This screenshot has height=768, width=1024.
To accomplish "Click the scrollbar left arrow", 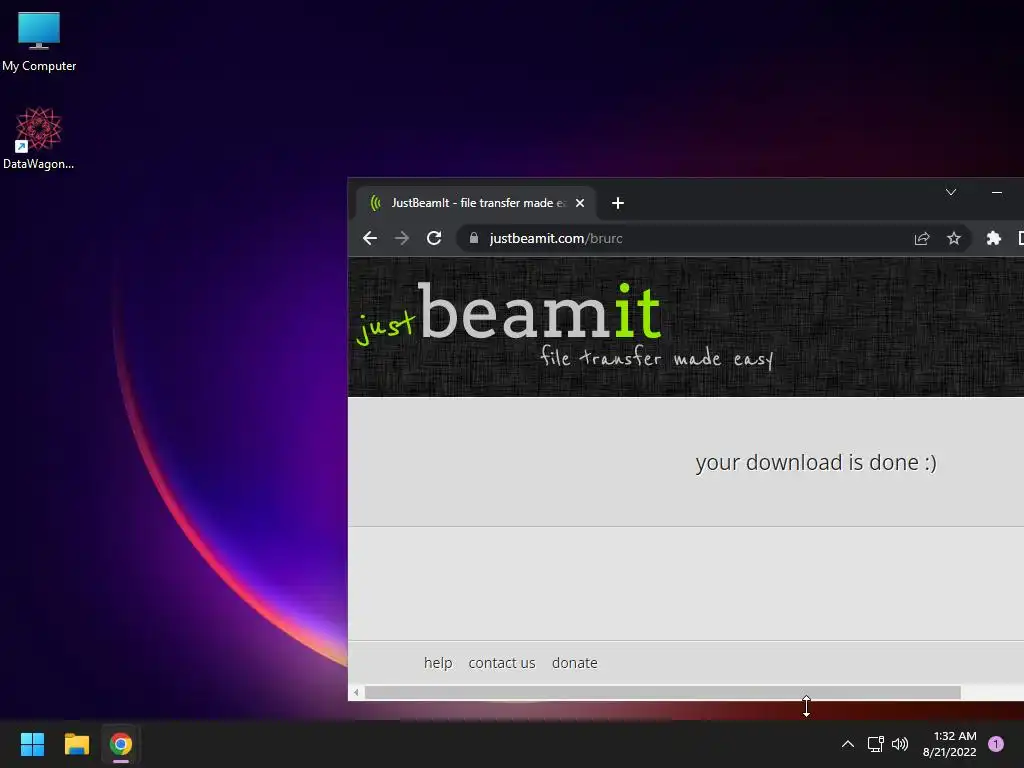I will click(356, 692).
